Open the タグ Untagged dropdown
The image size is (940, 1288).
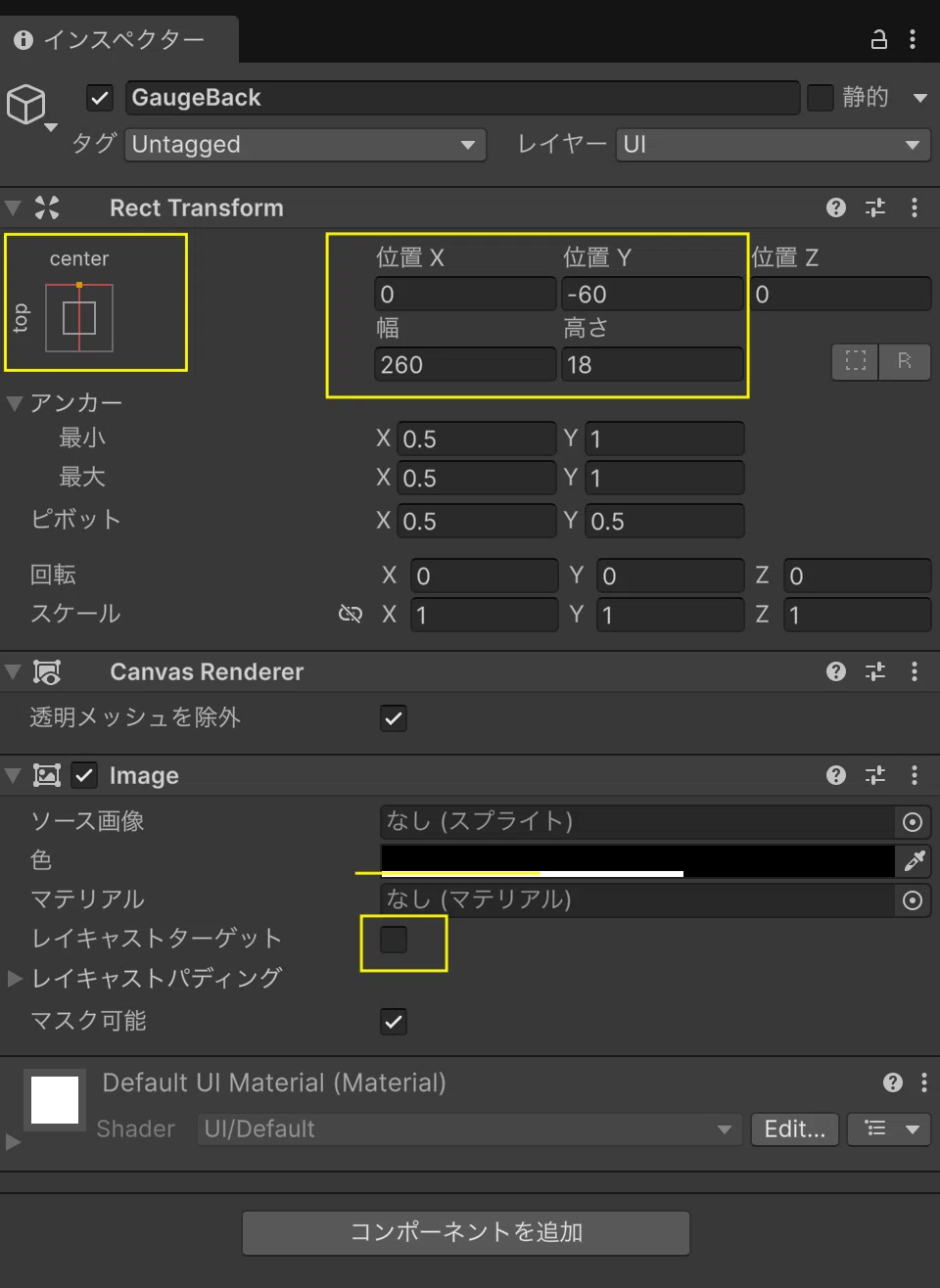click(x=305, y=145)
